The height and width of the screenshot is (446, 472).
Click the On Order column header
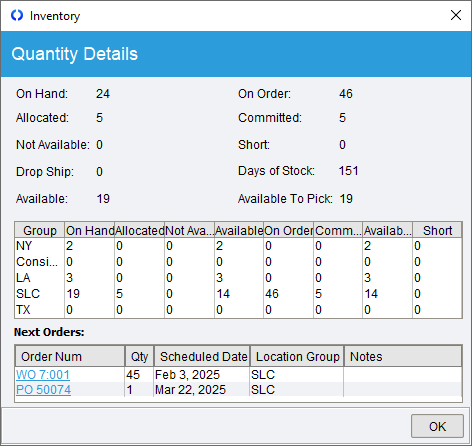(288, 230)
